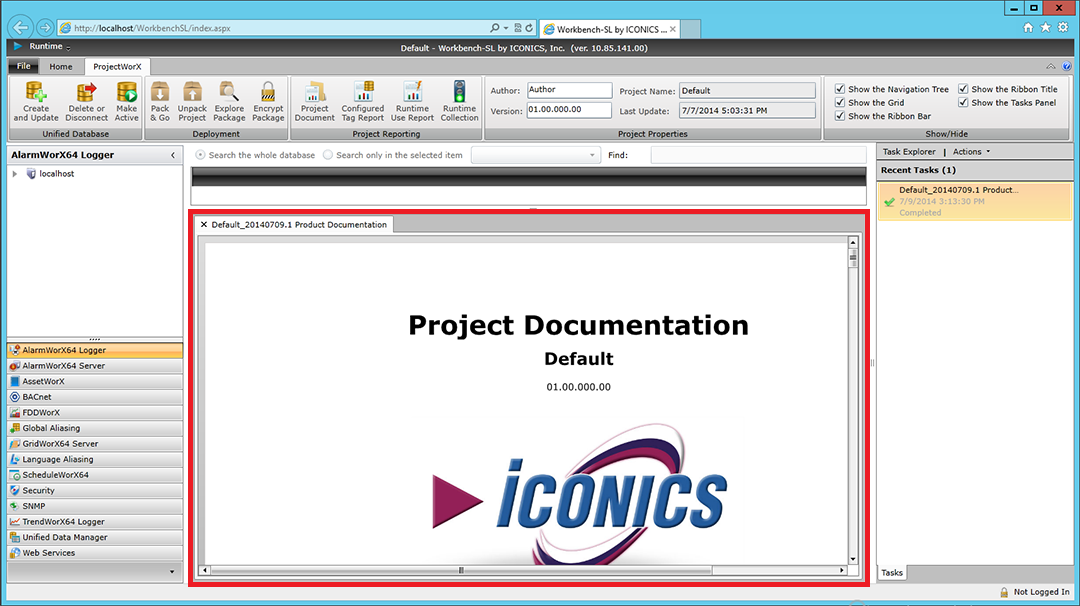Toggle the Show the Grid checkbox
This screenshot has width=1080, height=606.
tap(840, 103)
